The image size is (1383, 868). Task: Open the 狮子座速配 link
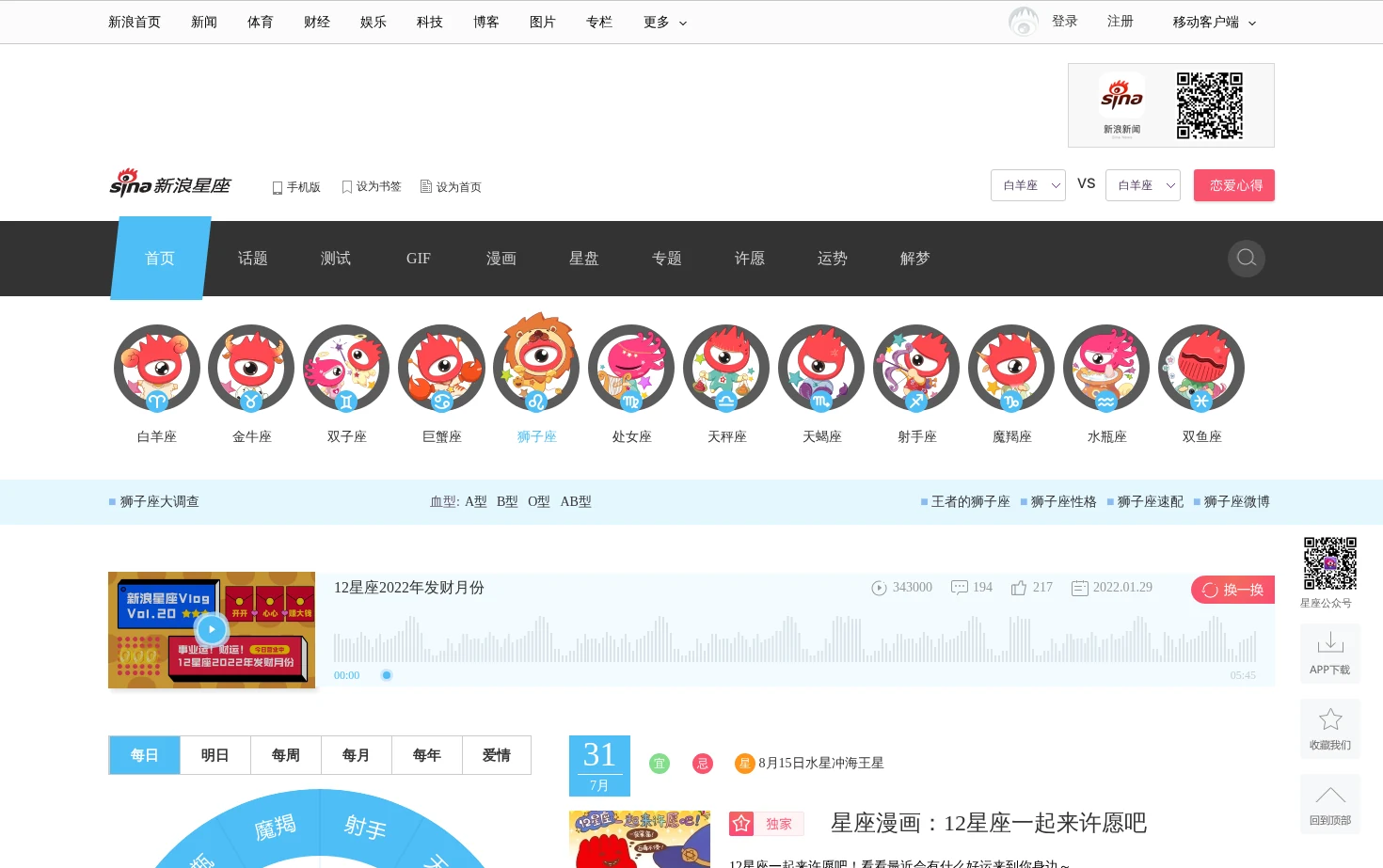(1150, 502)
